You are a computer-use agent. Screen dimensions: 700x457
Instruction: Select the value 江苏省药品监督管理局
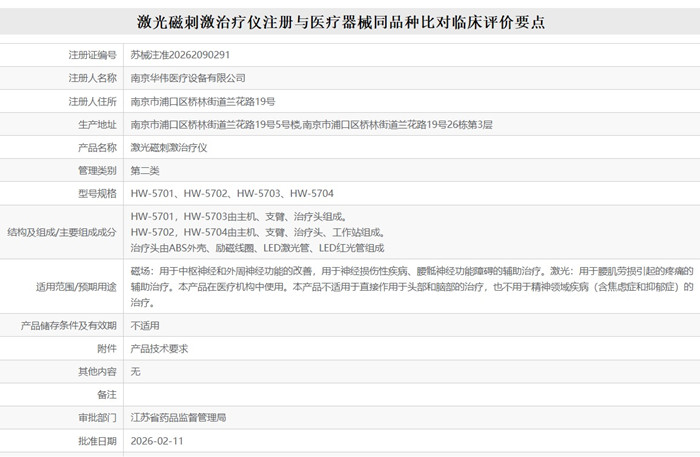[178, 417]
